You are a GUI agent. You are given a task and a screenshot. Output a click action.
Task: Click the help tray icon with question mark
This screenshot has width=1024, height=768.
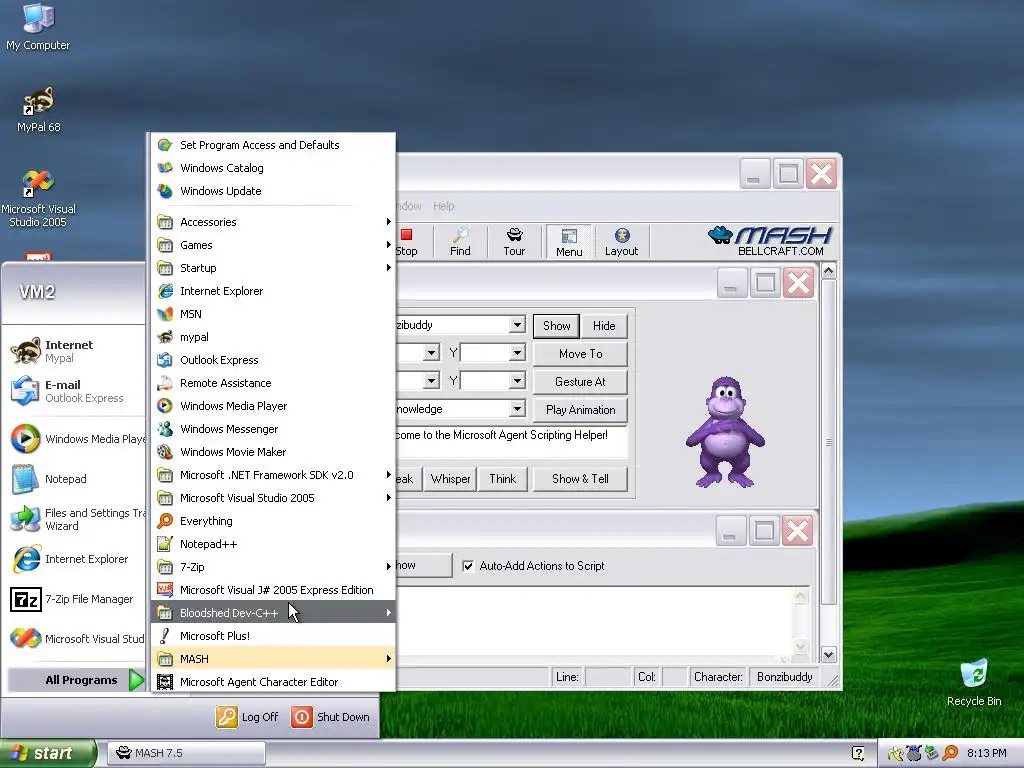(x=858, y=753)
